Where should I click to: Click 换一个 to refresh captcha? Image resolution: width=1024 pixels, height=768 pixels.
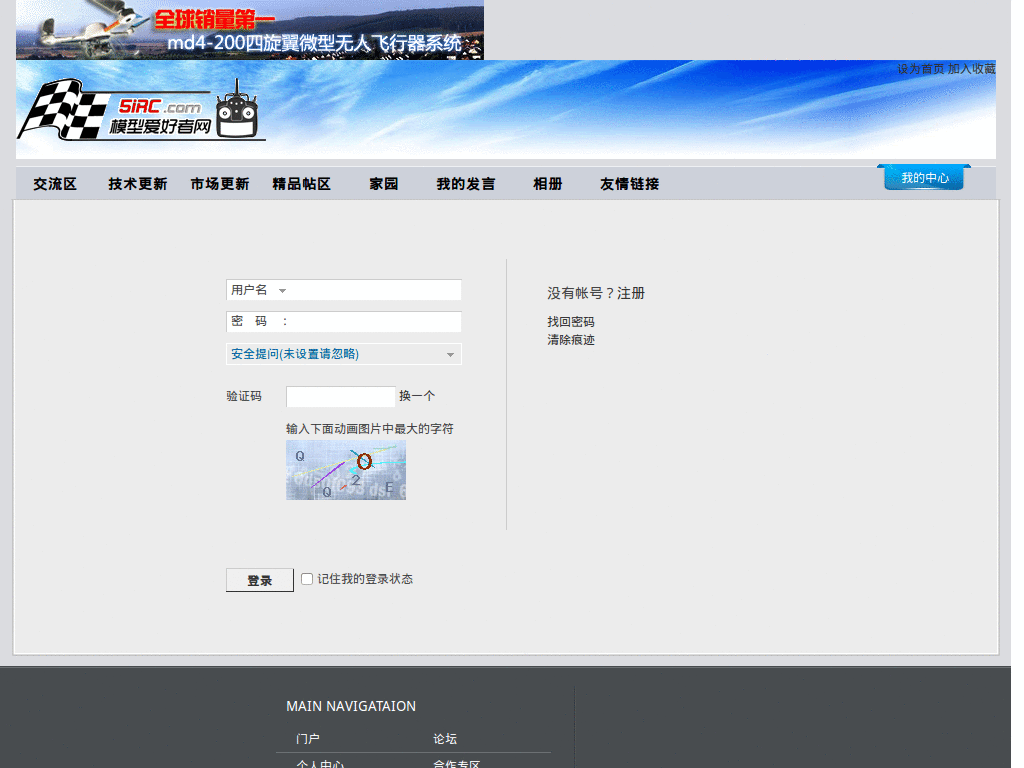click(x=417, y=396)
